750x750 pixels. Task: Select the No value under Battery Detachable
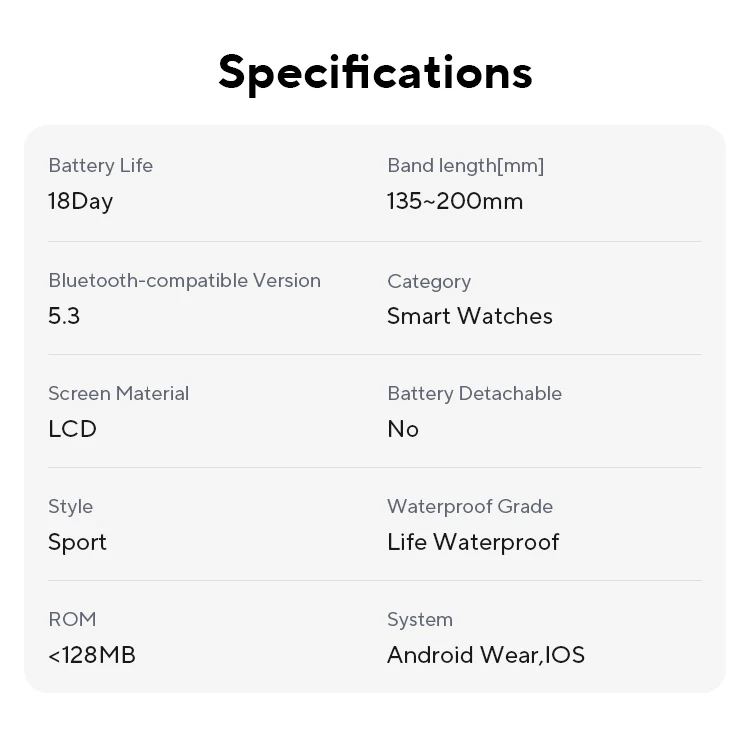tap(403, 429)
